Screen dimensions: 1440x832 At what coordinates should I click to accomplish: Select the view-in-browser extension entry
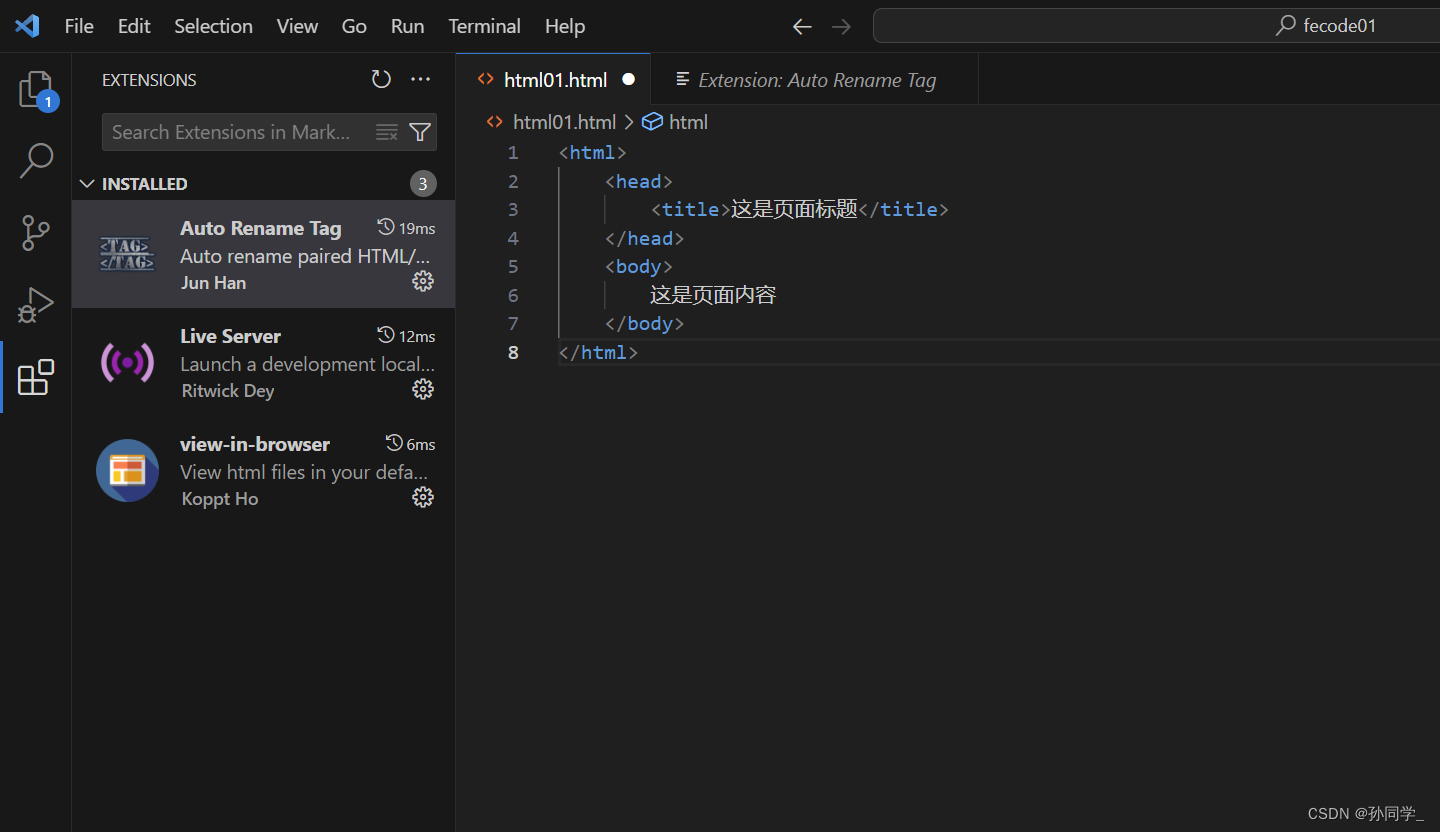tap(264, 470)
